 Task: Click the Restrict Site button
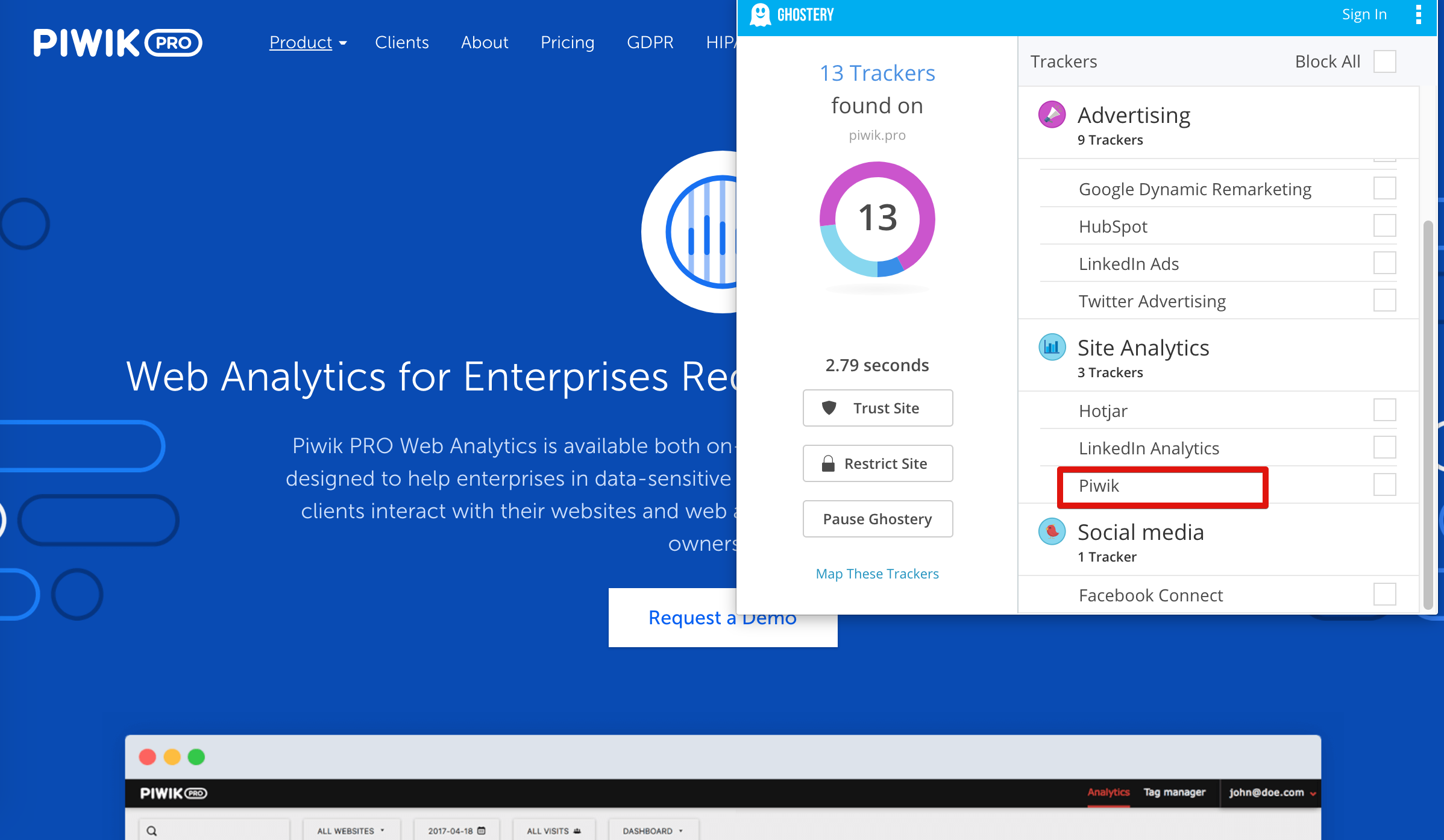click(878, 463)
